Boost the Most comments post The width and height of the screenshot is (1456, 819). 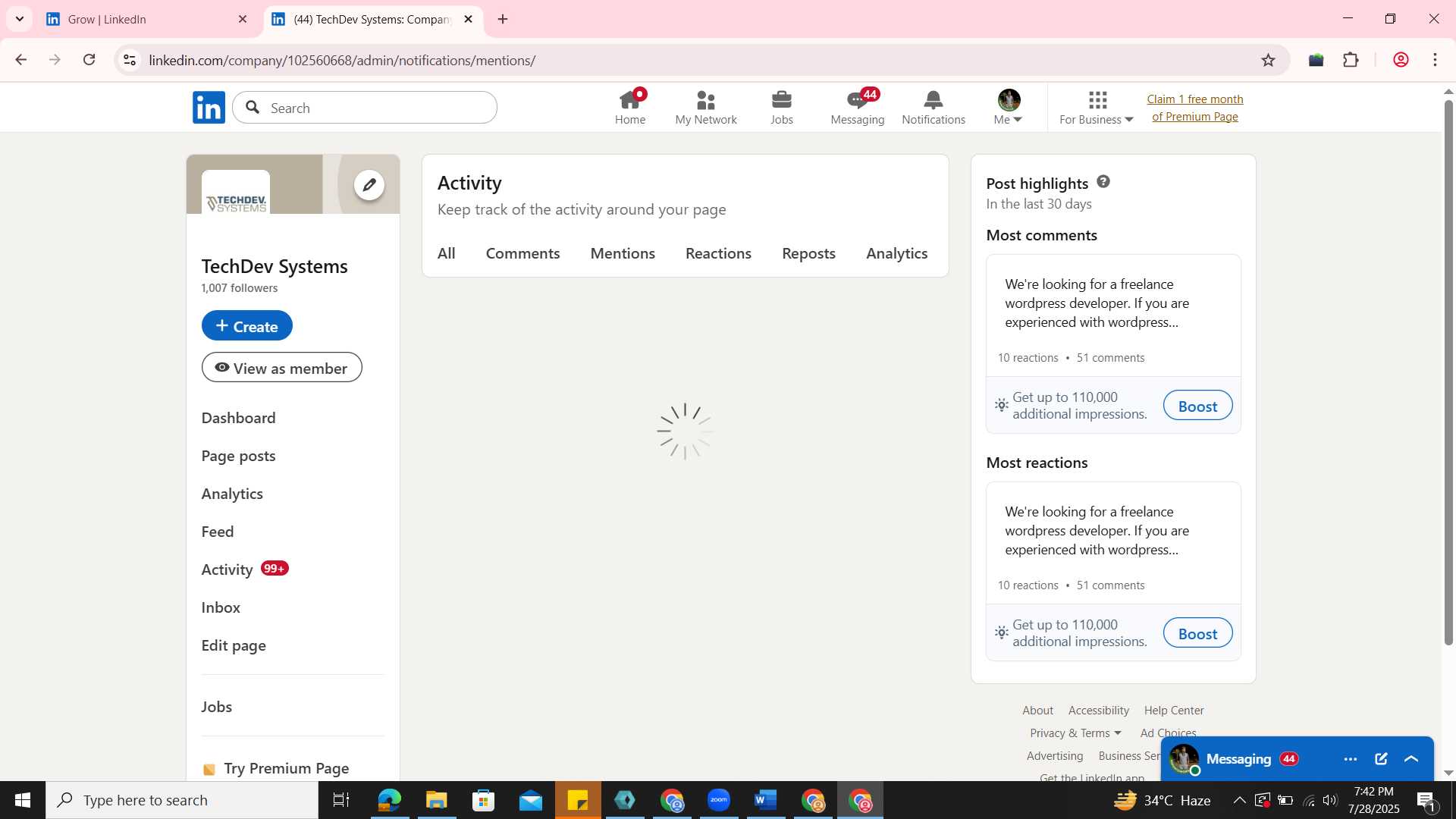click(1197, 406)
